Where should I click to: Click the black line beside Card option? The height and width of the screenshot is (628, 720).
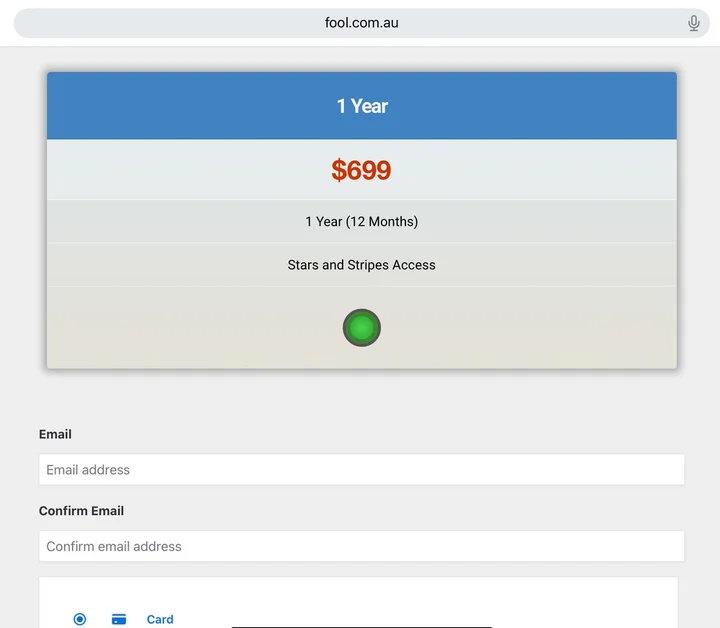tap(361, 626)
